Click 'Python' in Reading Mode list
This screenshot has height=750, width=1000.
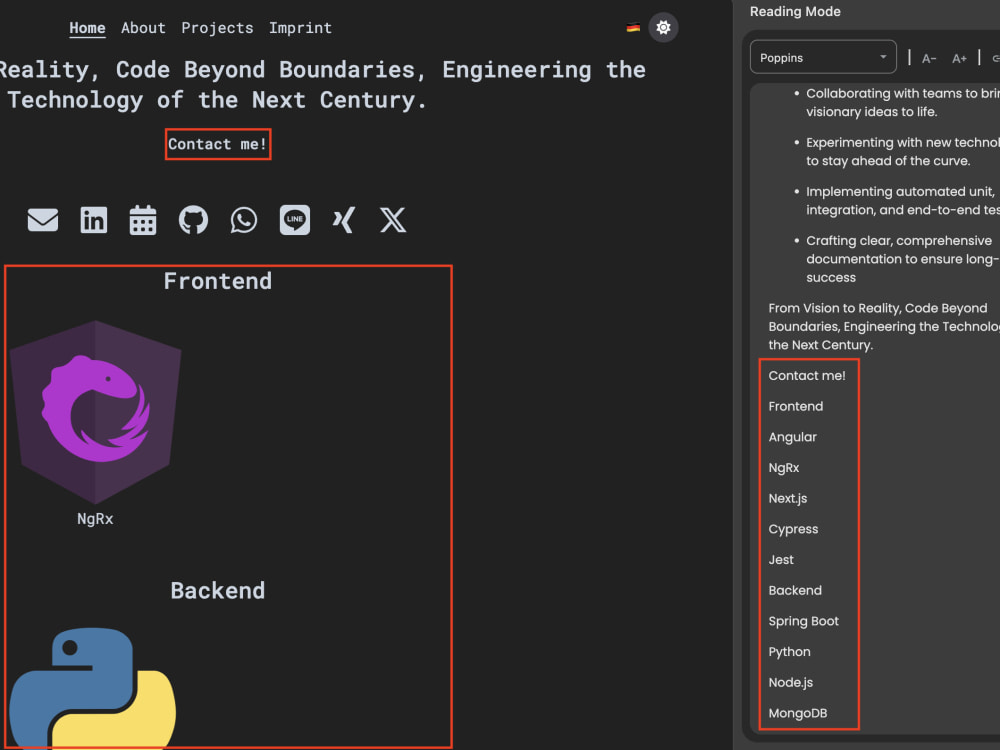pyautogui.click(x=790, y=651)
